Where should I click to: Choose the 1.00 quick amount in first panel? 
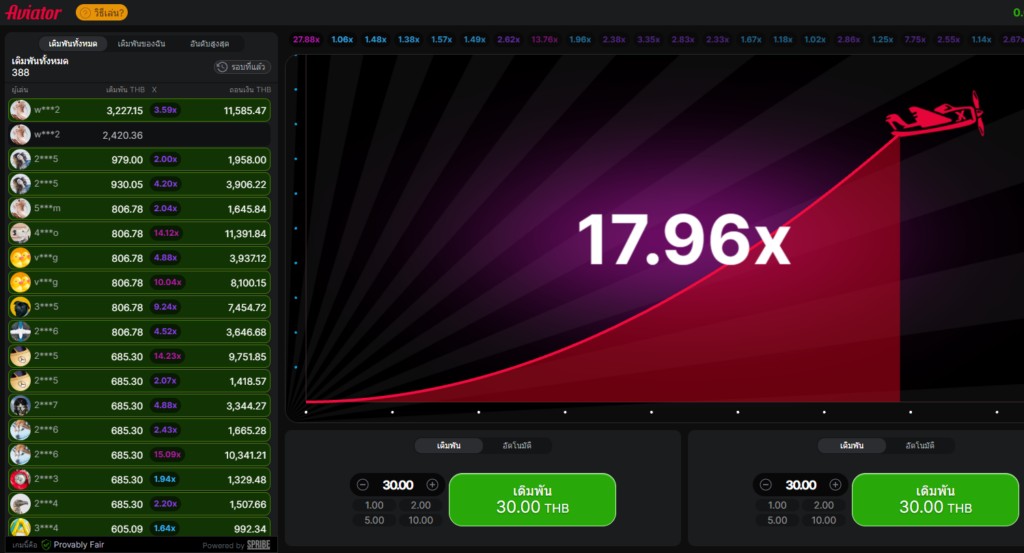pos(374,505)
